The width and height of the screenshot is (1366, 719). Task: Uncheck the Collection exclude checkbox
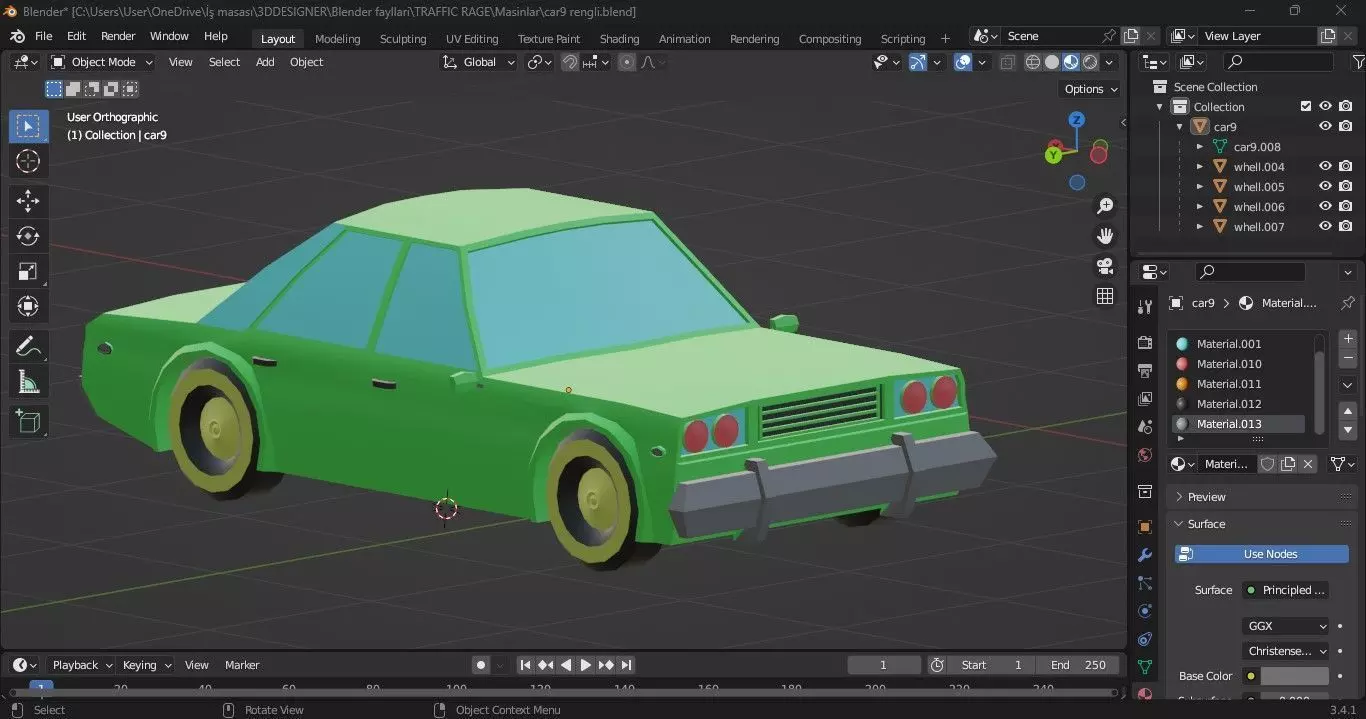1305,107
